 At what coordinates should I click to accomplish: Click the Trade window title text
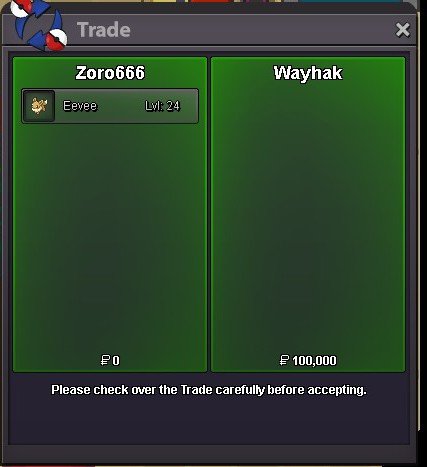104,30
